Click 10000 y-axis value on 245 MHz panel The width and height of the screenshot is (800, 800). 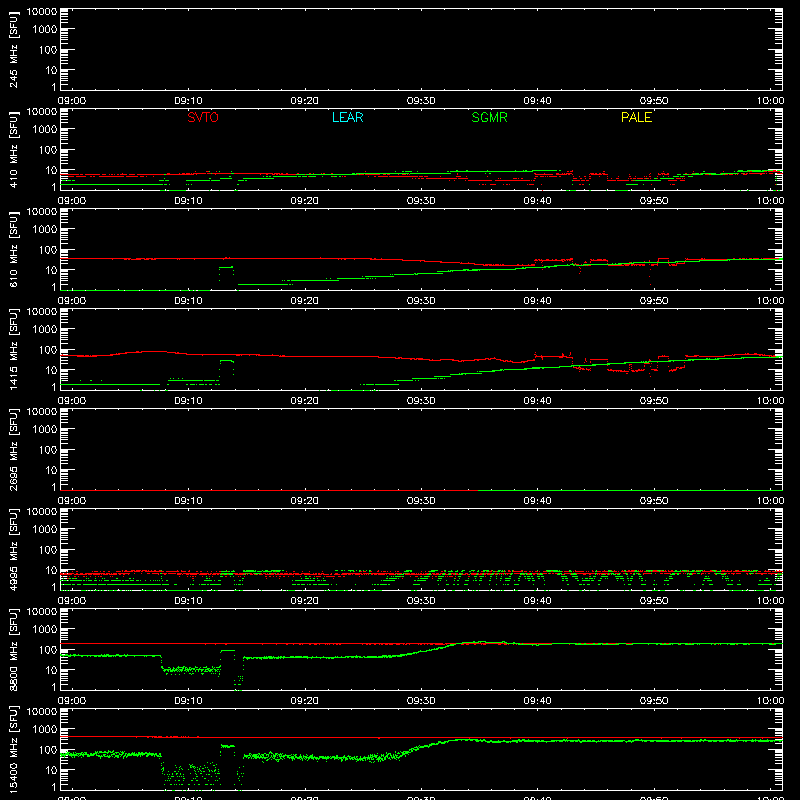point(42,12)
